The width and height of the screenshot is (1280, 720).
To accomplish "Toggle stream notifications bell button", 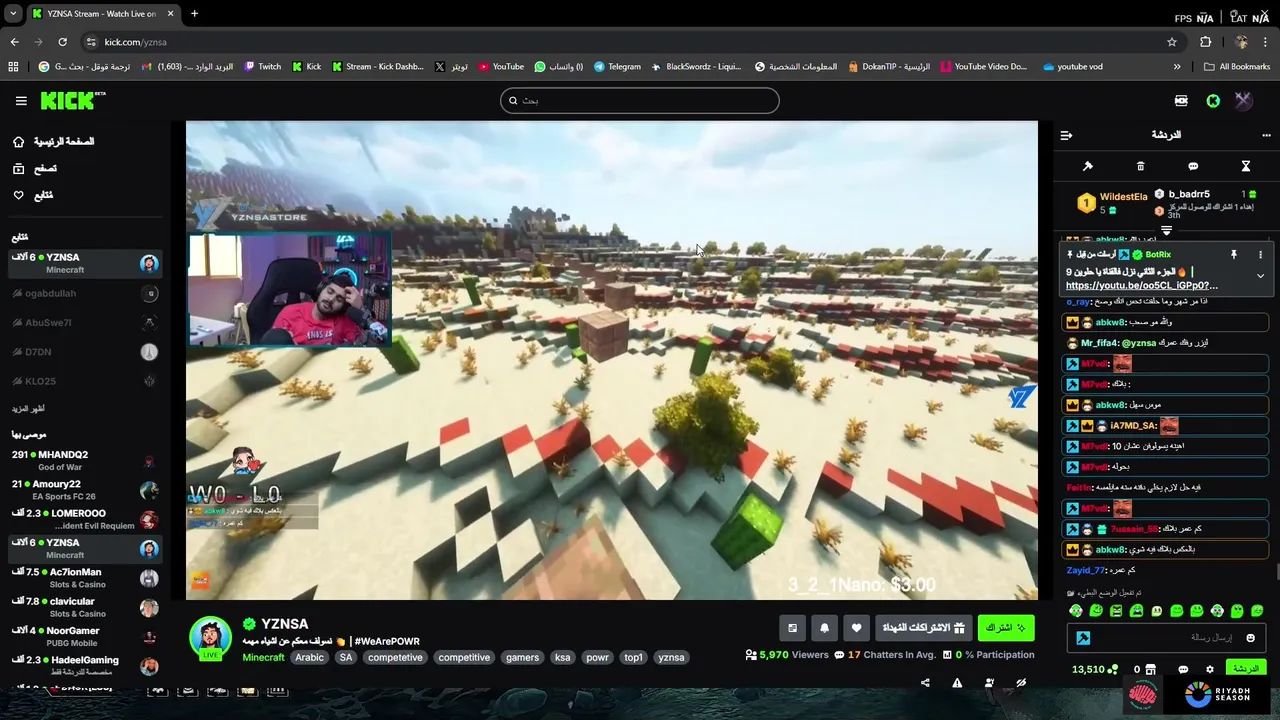I will 824,628.
